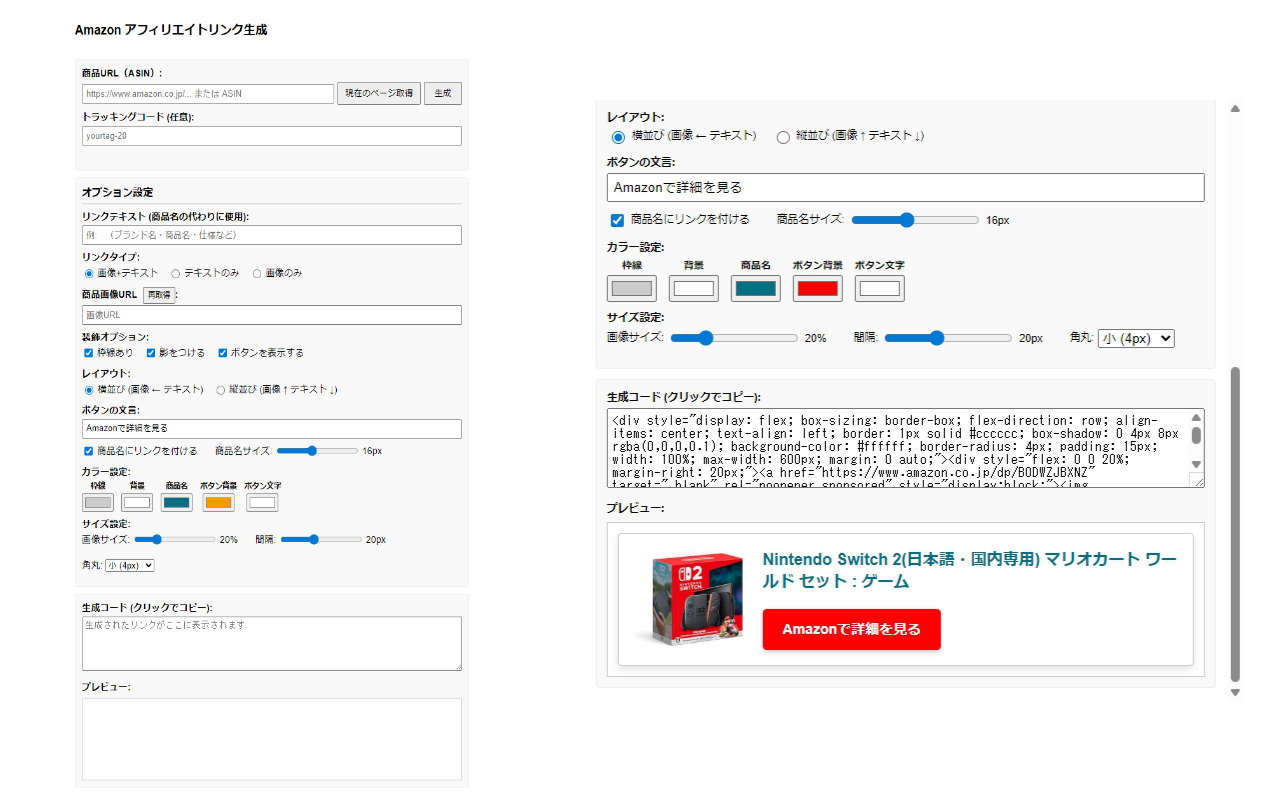Image resolution: width=1280 pixels, height=800 pixels.
Task: Open the 角丸 size dropdown in the right panel
Action: point(1136,338)
